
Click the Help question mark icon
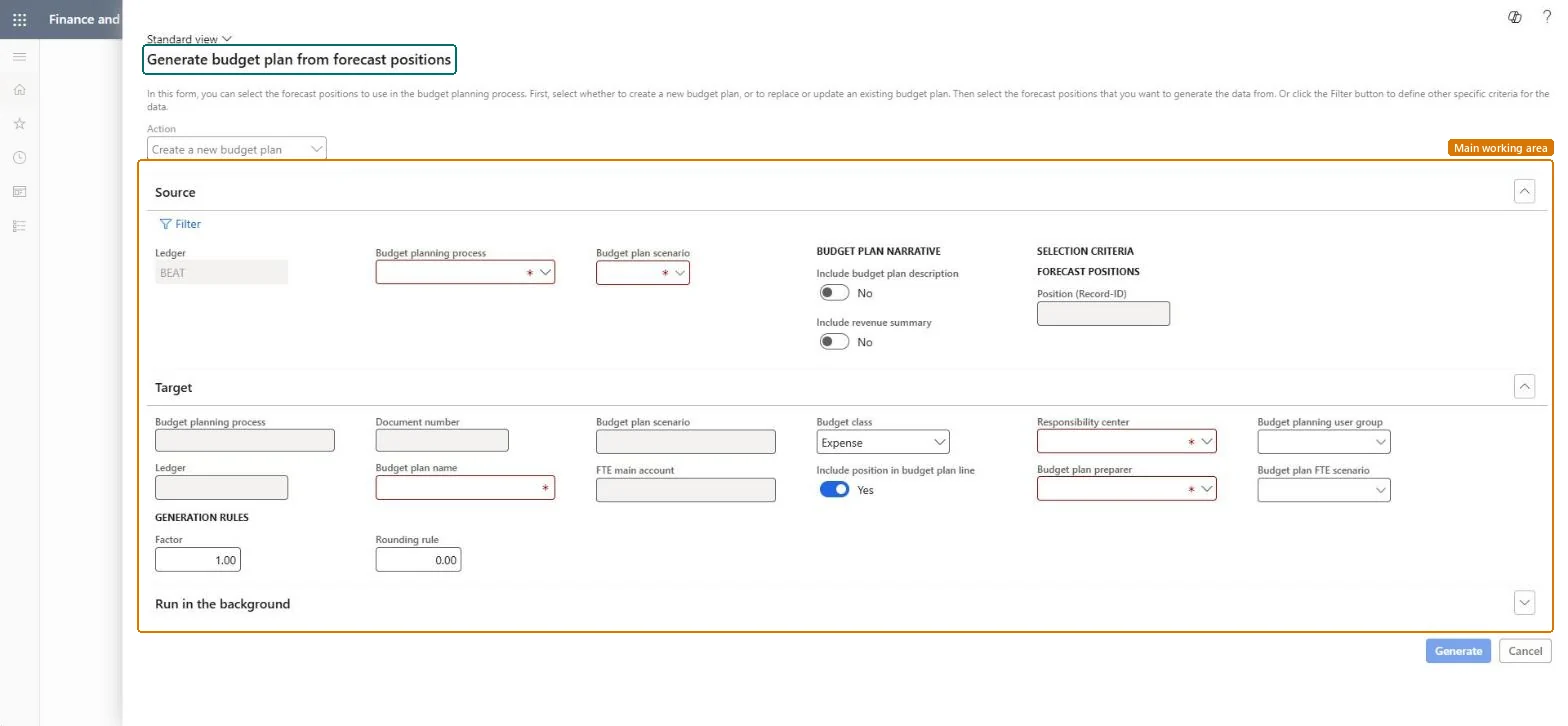(1547, 17)
